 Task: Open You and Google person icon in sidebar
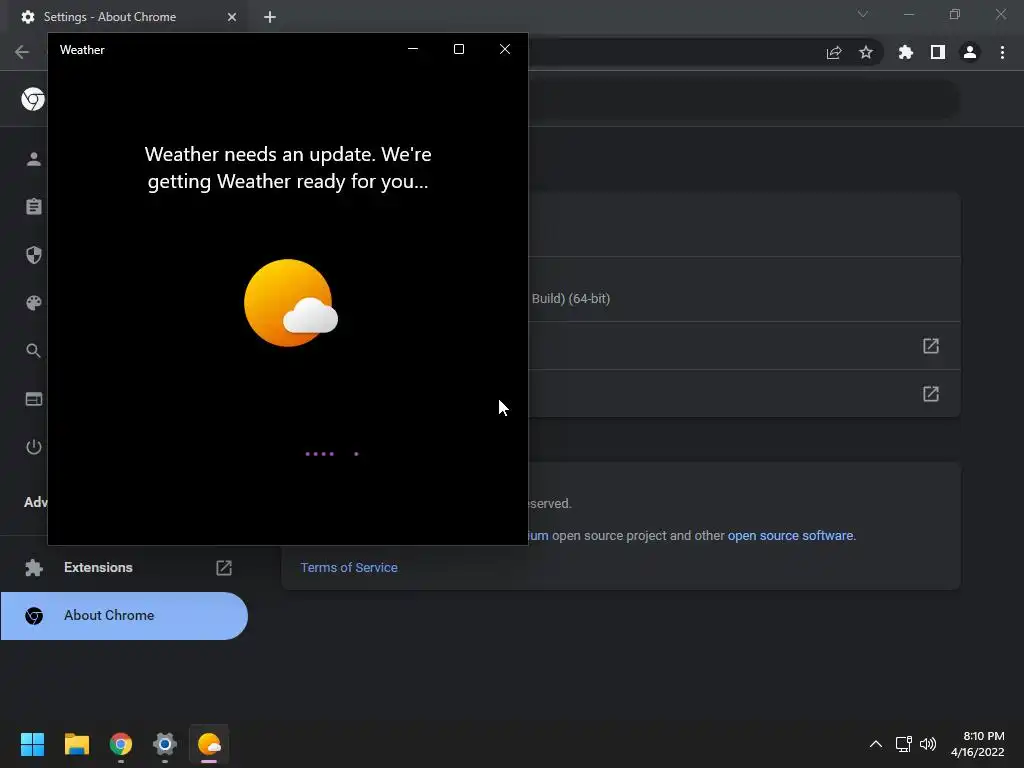point(34,159)
